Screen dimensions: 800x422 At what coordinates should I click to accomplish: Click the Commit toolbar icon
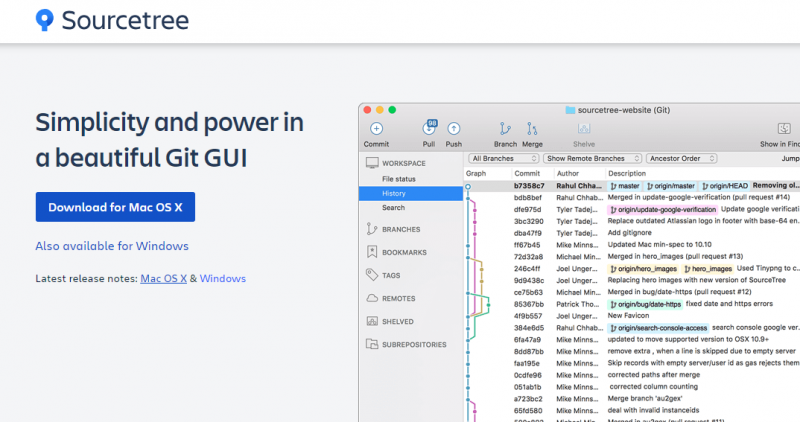(376, 128)
